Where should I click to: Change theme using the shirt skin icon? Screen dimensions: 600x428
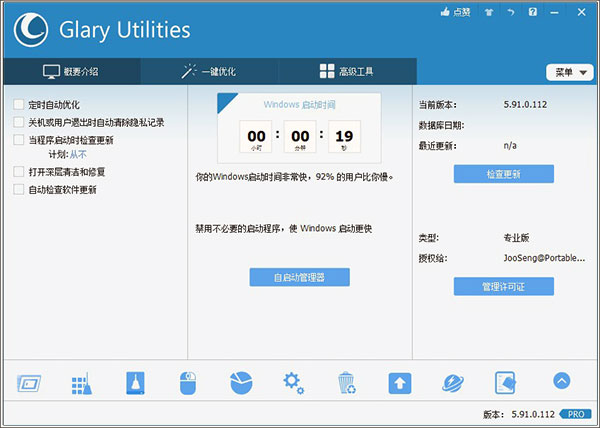487,12
